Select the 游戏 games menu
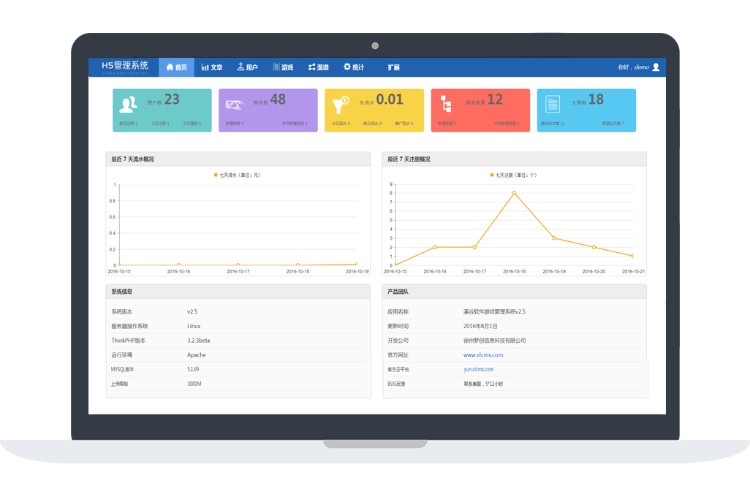The width and height of the screenshot is (750, 497). click(x=282, y=67)
